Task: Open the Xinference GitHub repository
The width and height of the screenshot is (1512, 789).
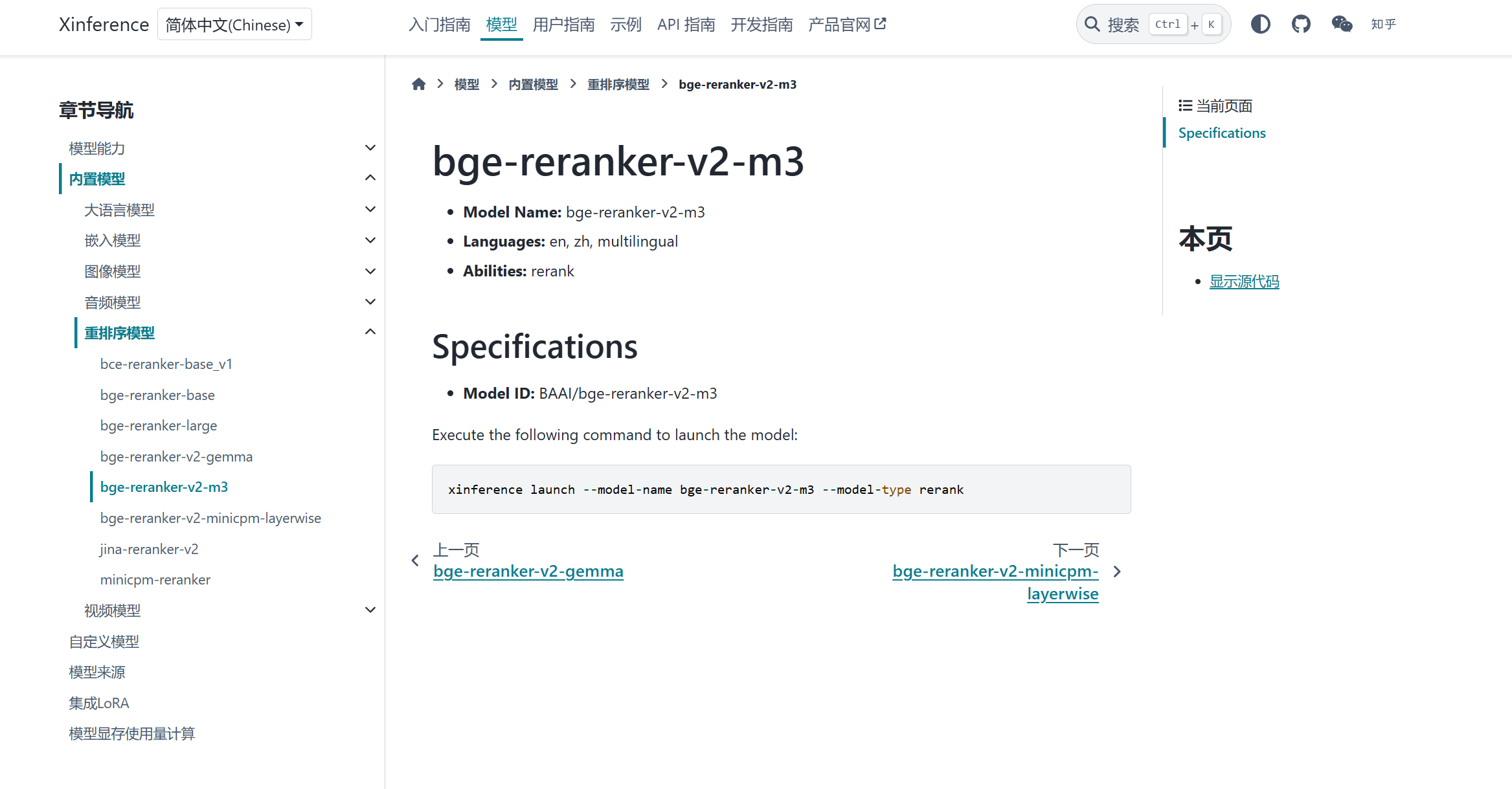Action: pos(1300,24)
